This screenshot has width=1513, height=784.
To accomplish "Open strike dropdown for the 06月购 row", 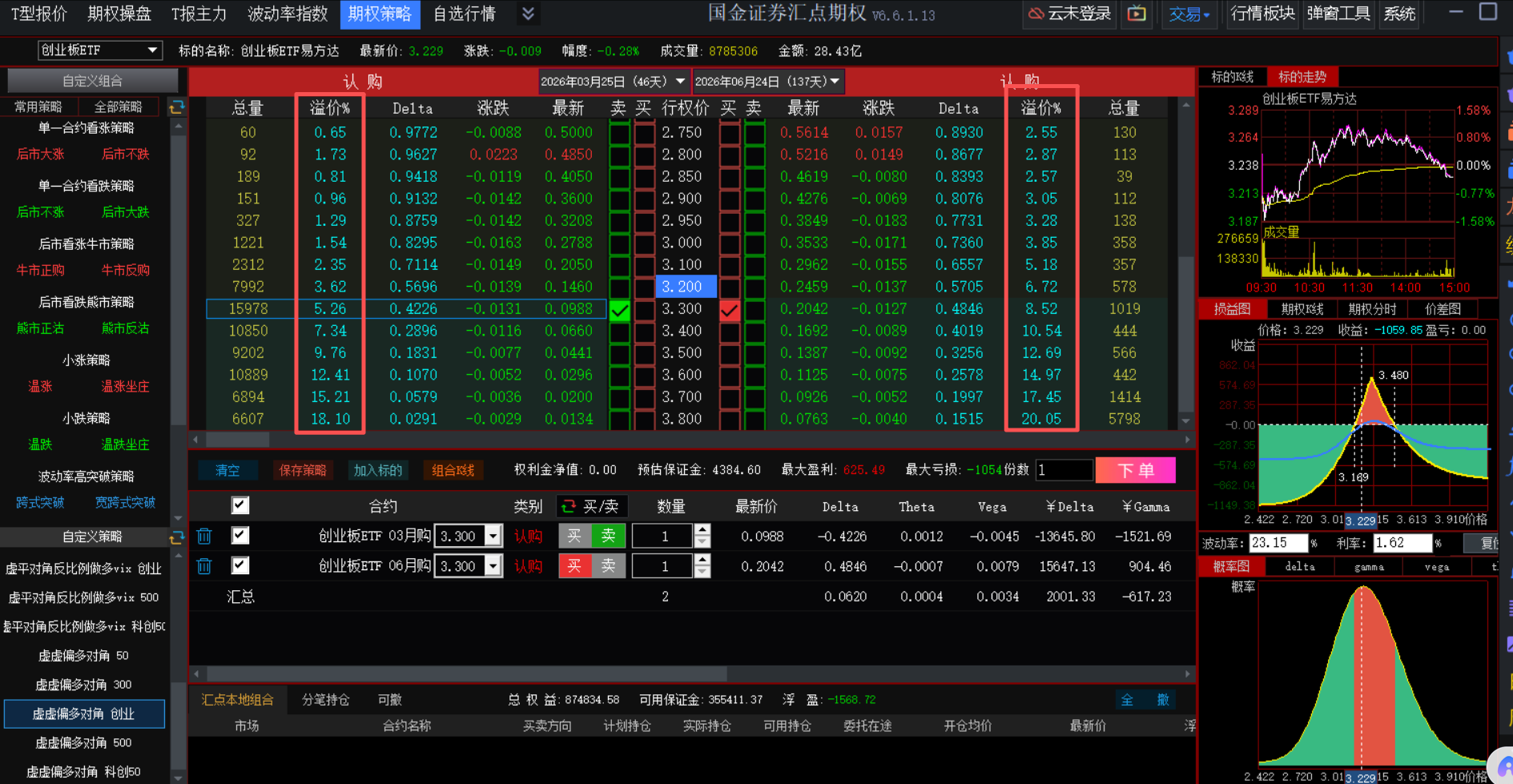I will pos(493,567).
